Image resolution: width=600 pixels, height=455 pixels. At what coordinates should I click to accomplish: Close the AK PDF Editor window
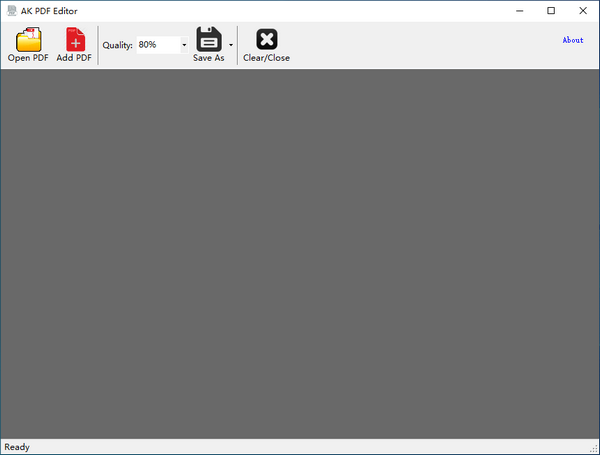583,11
